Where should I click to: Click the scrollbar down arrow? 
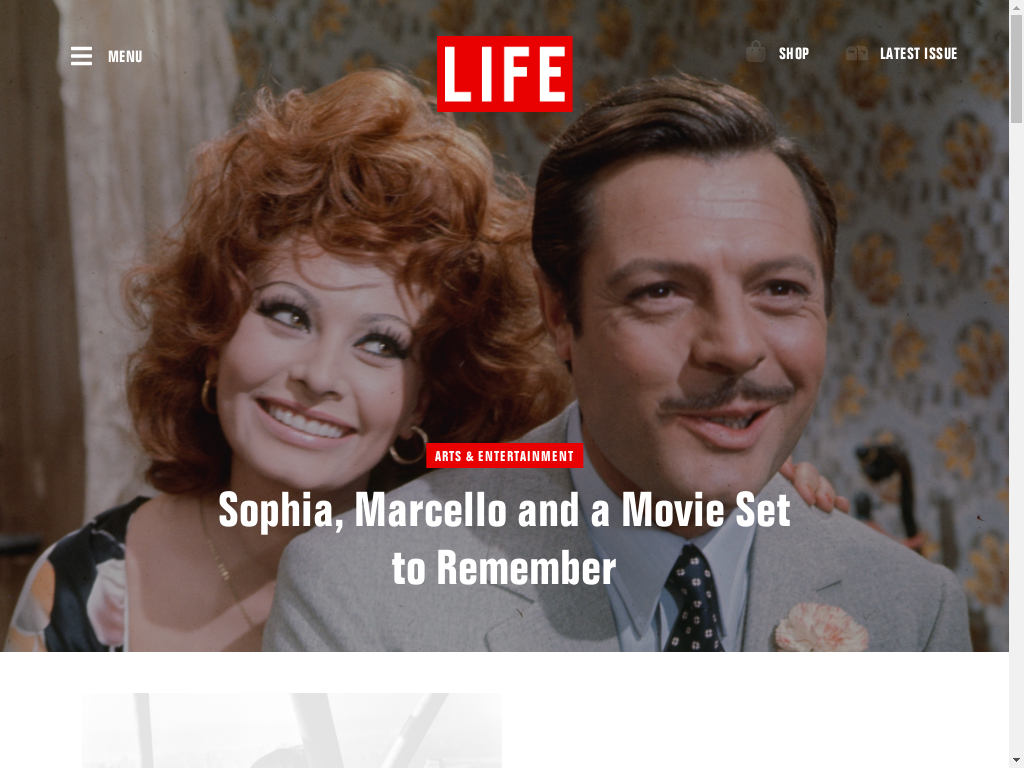[x=1017, y=761]
